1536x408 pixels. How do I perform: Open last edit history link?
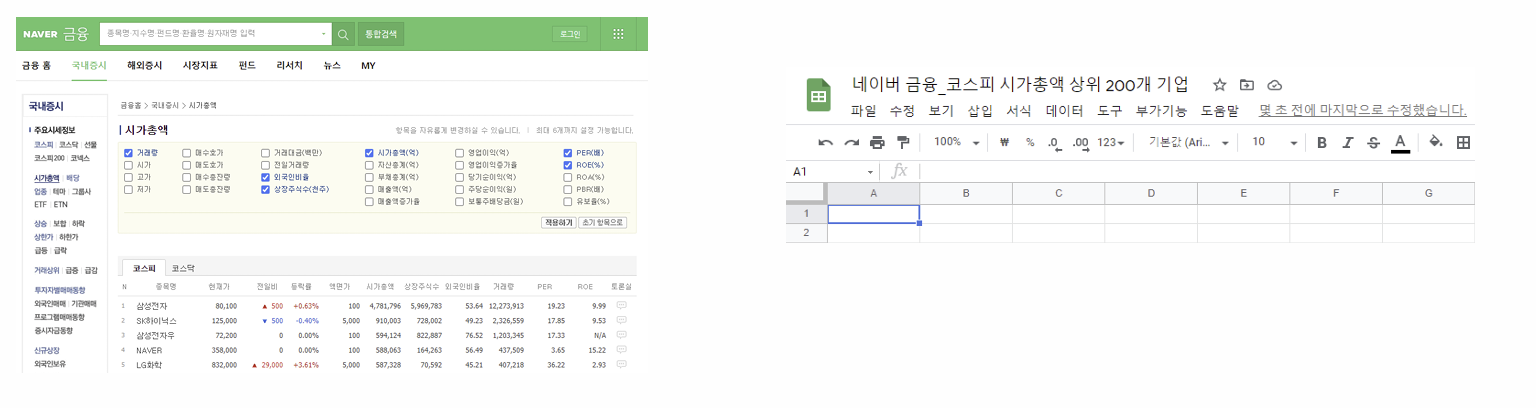pos(1363,110)
